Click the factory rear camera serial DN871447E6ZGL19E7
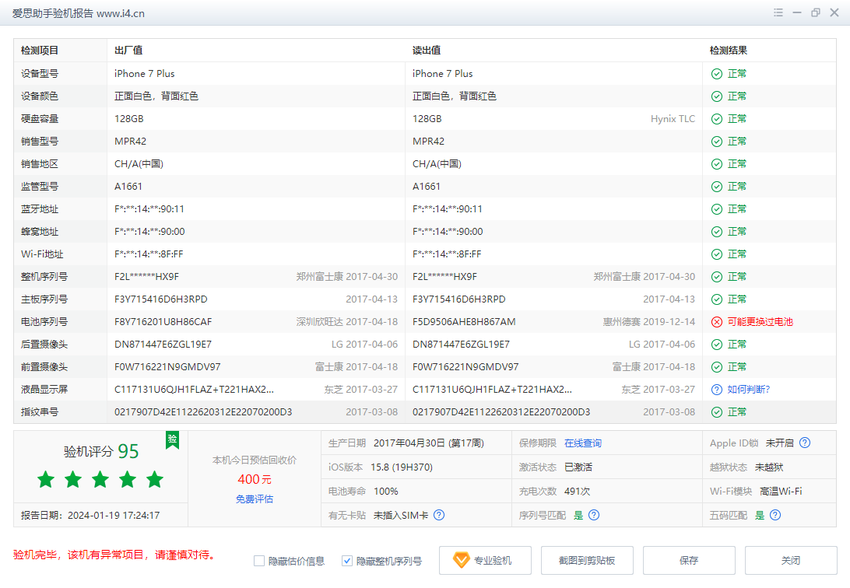Image resolution: width=850 pixels, height=588 pixels. tap(163, 345)
